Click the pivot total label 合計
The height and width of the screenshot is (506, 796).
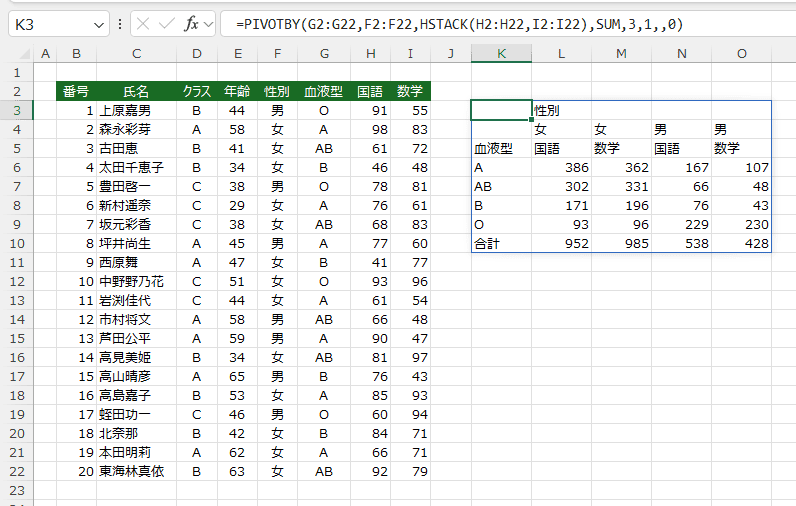point(501,243)
